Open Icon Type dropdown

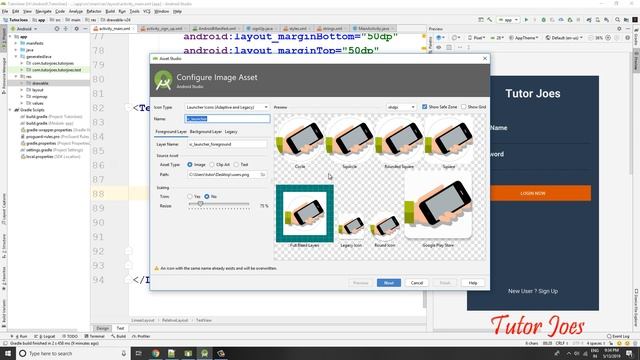[x=227, y=107]
